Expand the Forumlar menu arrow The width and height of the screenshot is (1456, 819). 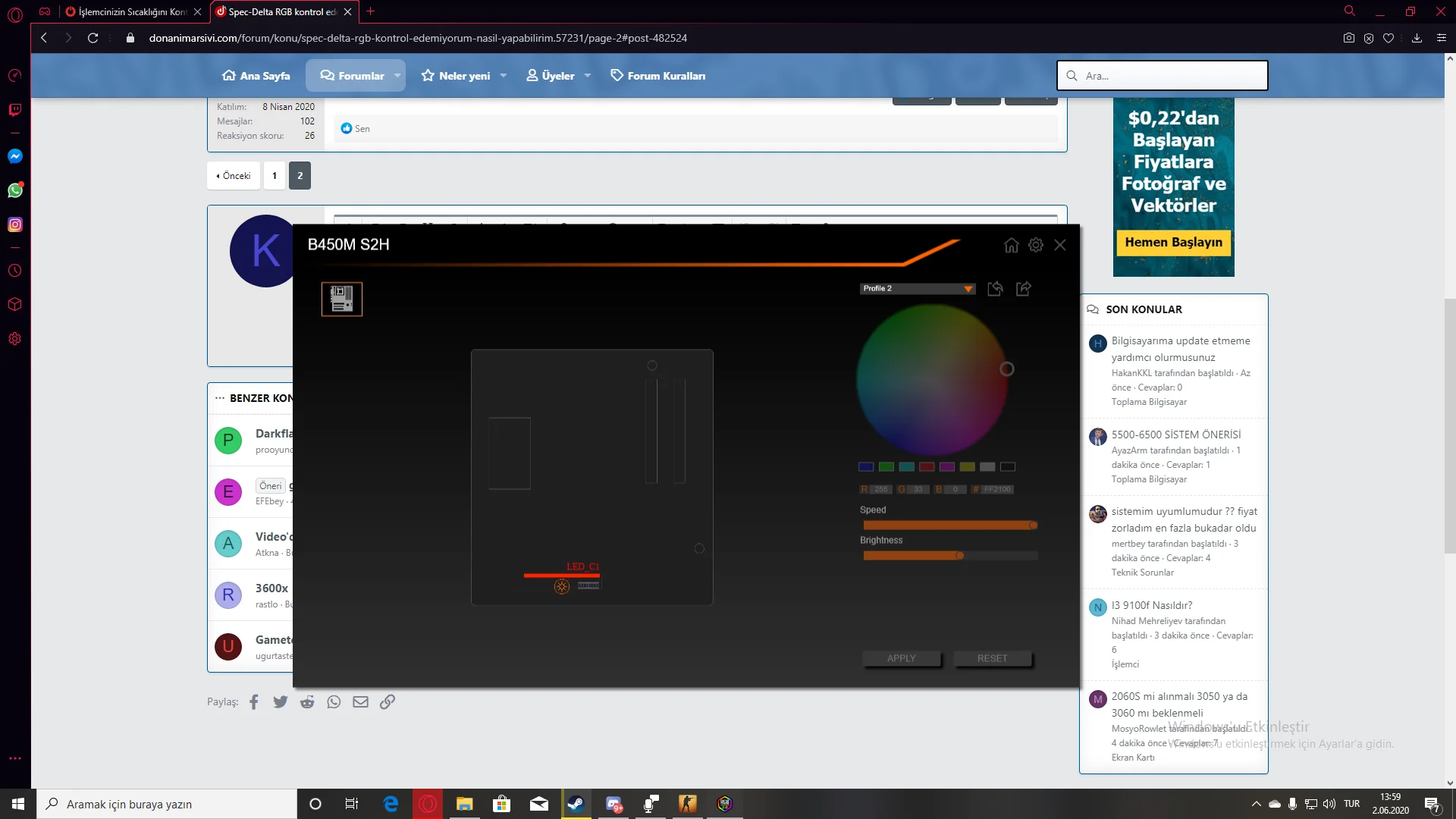click(397, 76)
